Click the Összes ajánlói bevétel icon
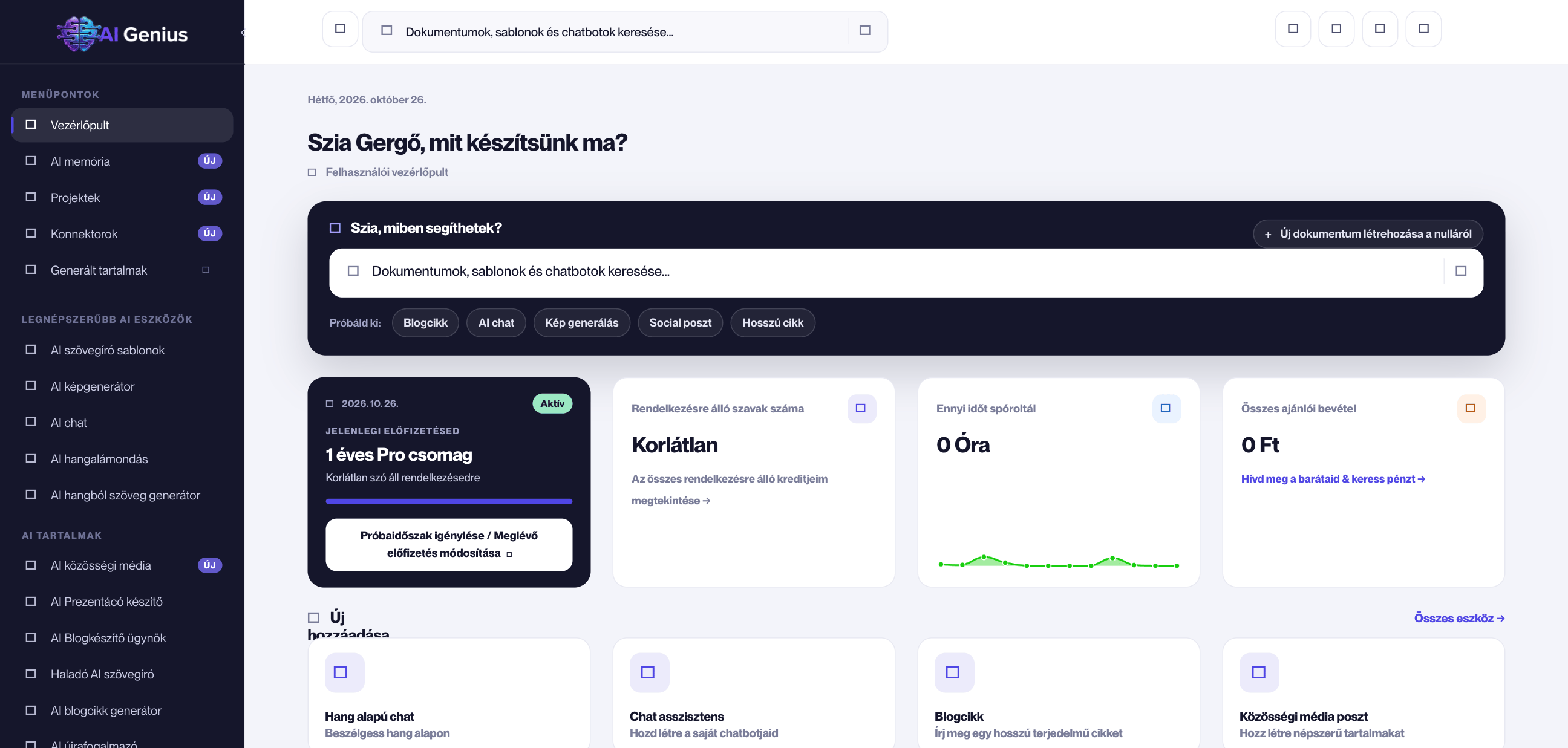The image size is (1568, 748). tap(1471, 408)
